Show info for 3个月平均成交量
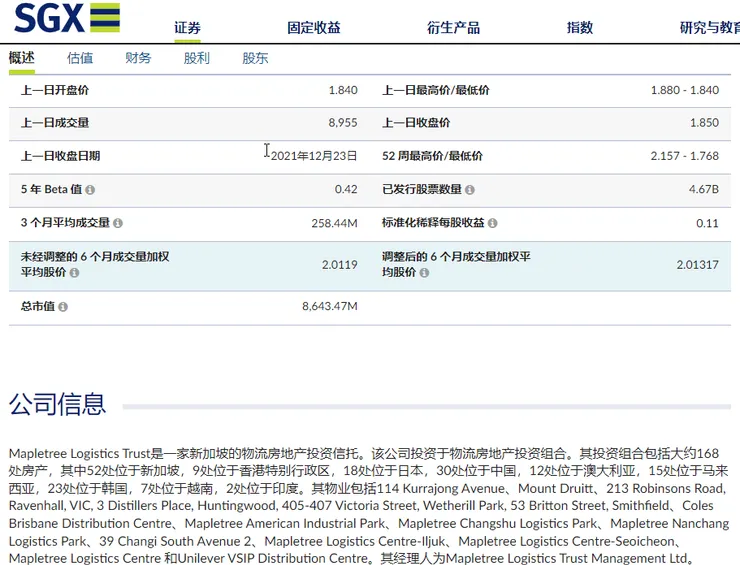The height and width of the screenshot is (565, 740). click(x=118, y=223)
